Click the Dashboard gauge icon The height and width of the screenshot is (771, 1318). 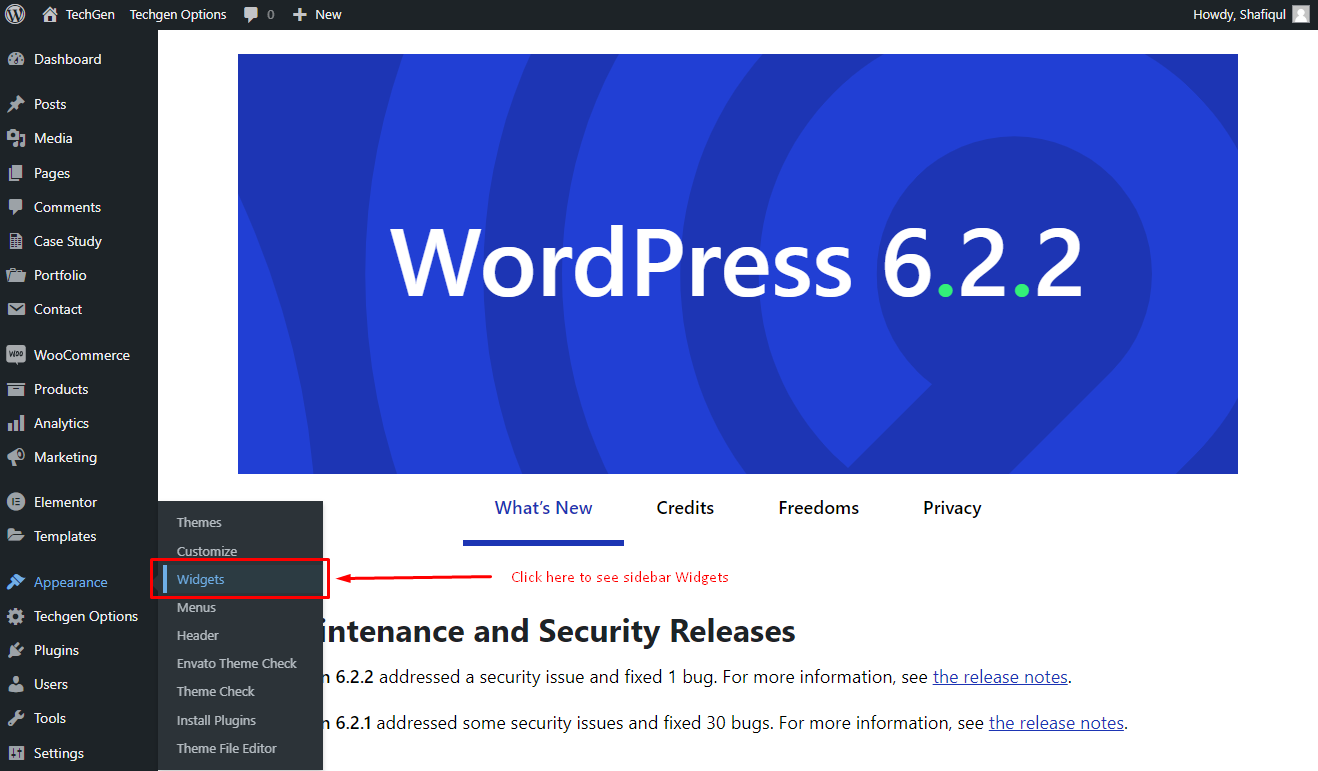[x=15, y=59]
